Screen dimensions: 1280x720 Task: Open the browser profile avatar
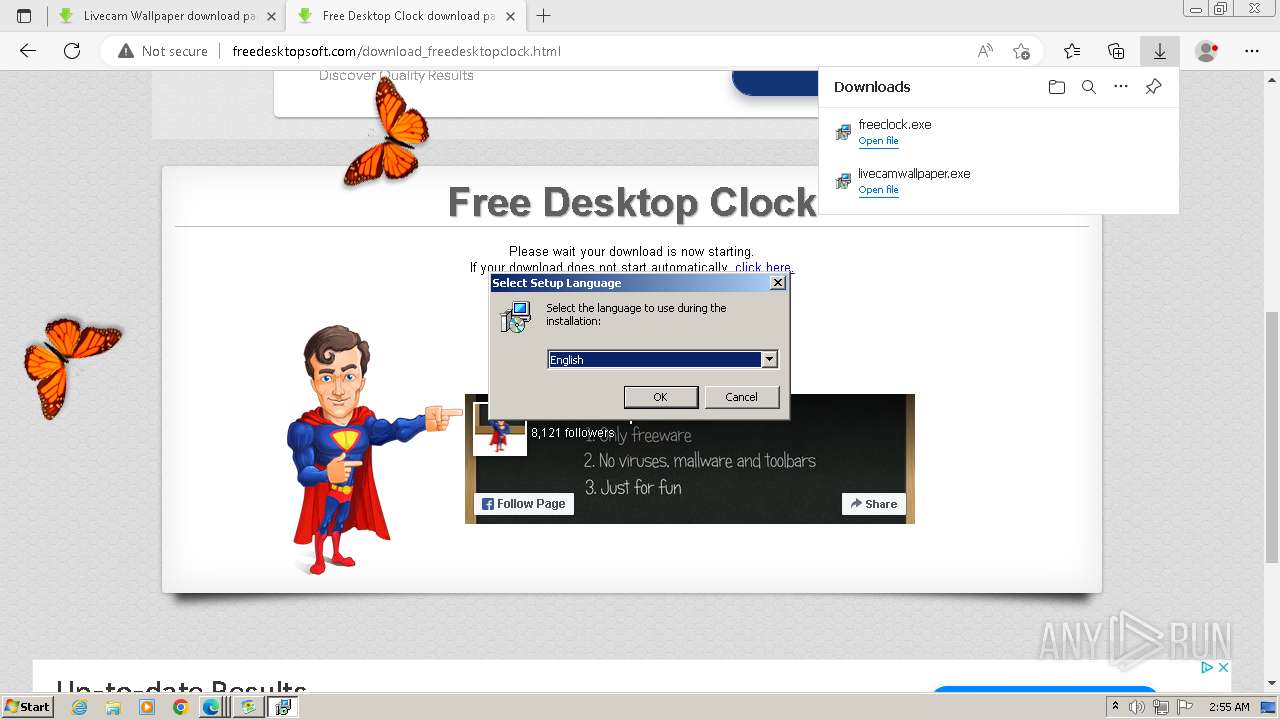coord(1207,51)
